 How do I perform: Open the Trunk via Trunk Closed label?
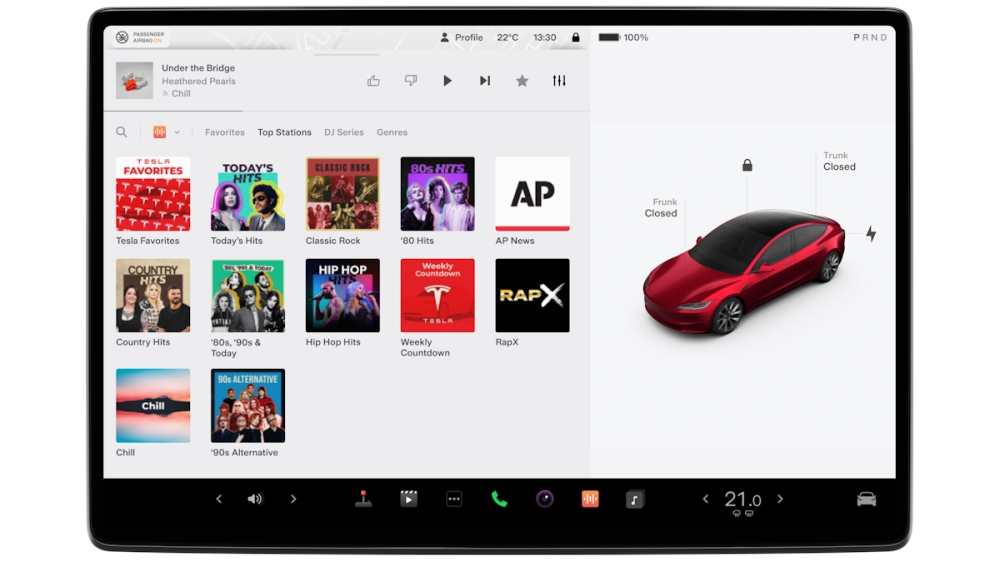(x=839, y=161)
